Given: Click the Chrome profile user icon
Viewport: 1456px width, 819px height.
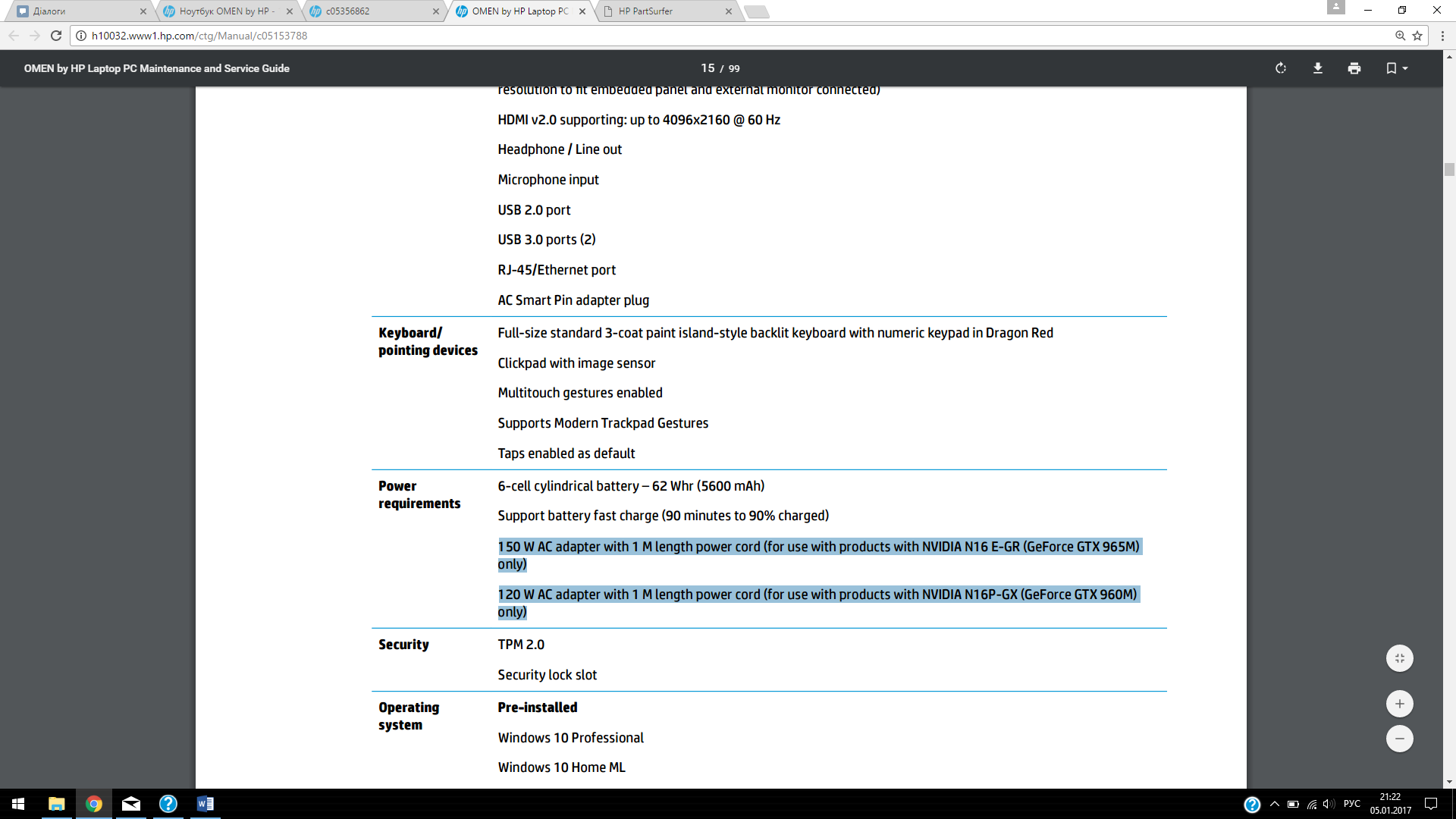Looking at the screenshot, I should [1336, 7].
